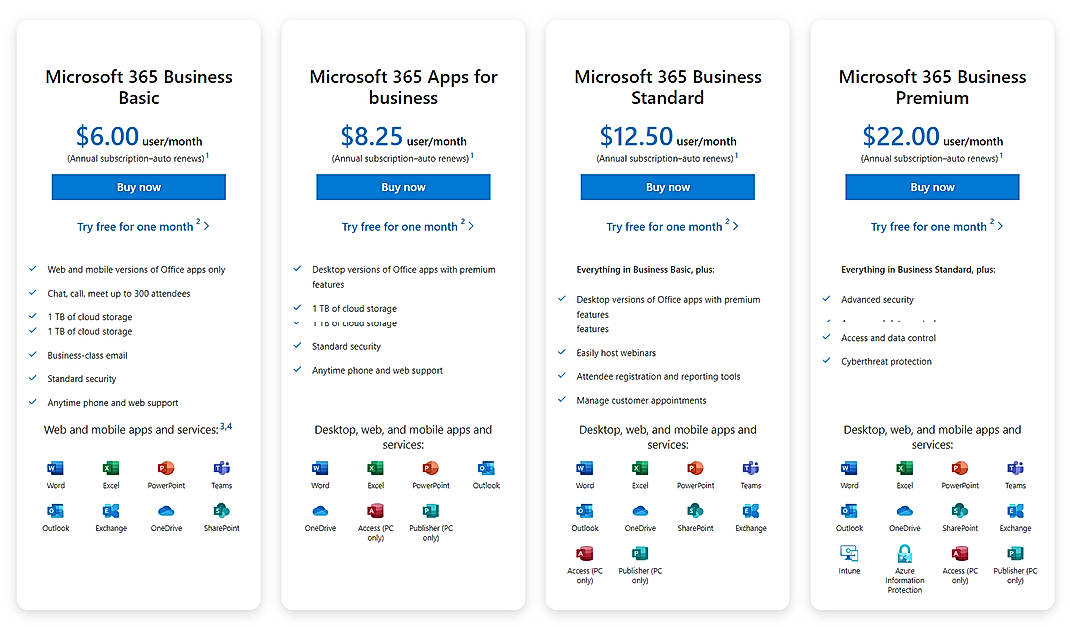The image size is (1070, 627).
Task: Click Buy now for Business Standard
Action: (667, 187)
